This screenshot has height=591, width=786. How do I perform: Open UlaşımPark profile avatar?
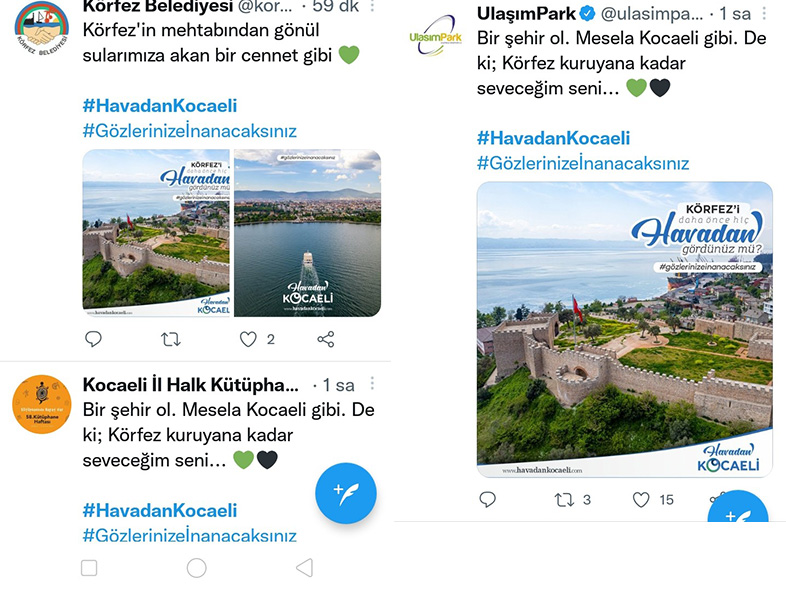pyautogui.click(x=436, y=36)
